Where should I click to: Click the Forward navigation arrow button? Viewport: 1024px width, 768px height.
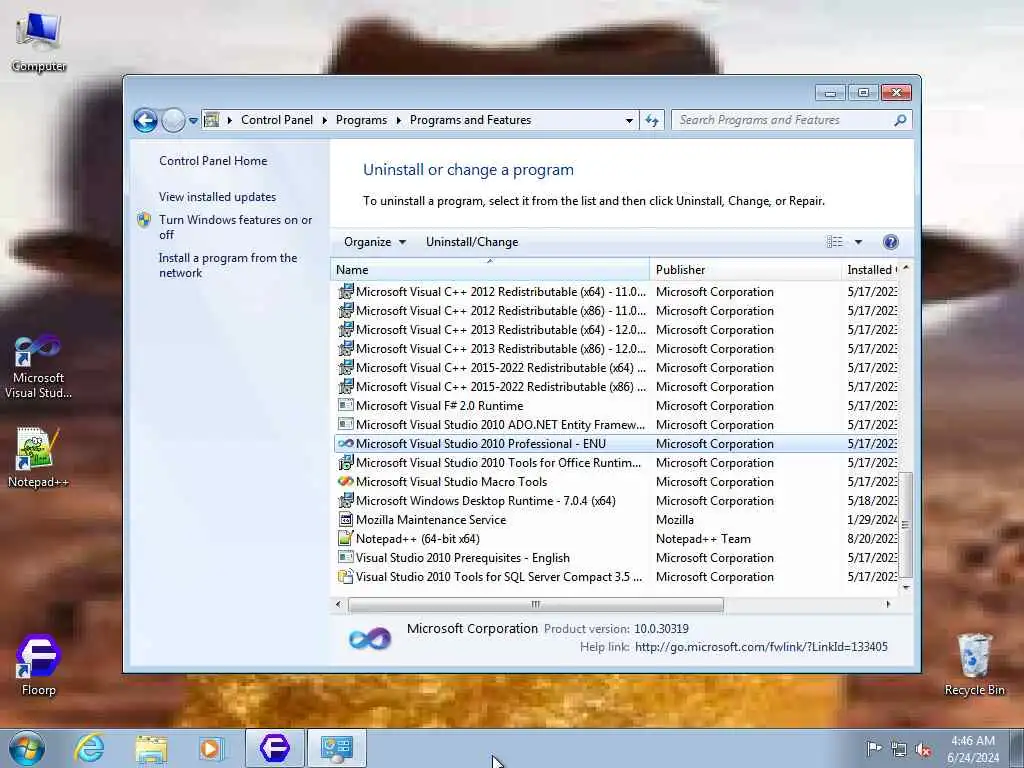click(173, 120)
